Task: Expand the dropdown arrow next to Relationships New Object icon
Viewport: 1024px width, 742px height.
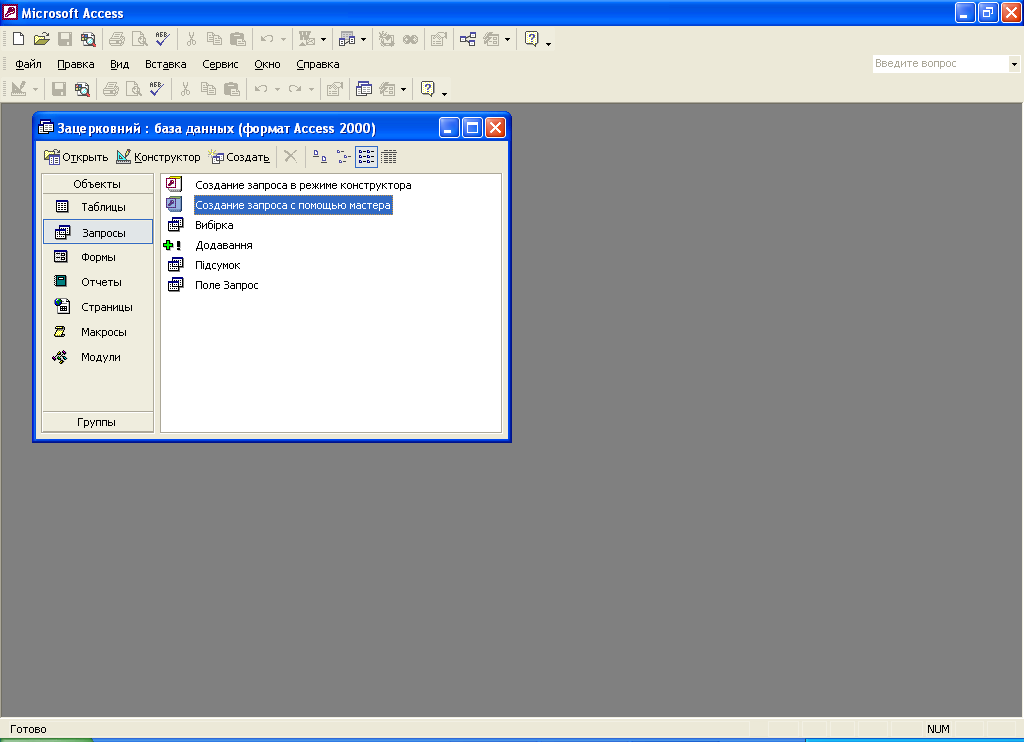Action: (x=507, y=39)
